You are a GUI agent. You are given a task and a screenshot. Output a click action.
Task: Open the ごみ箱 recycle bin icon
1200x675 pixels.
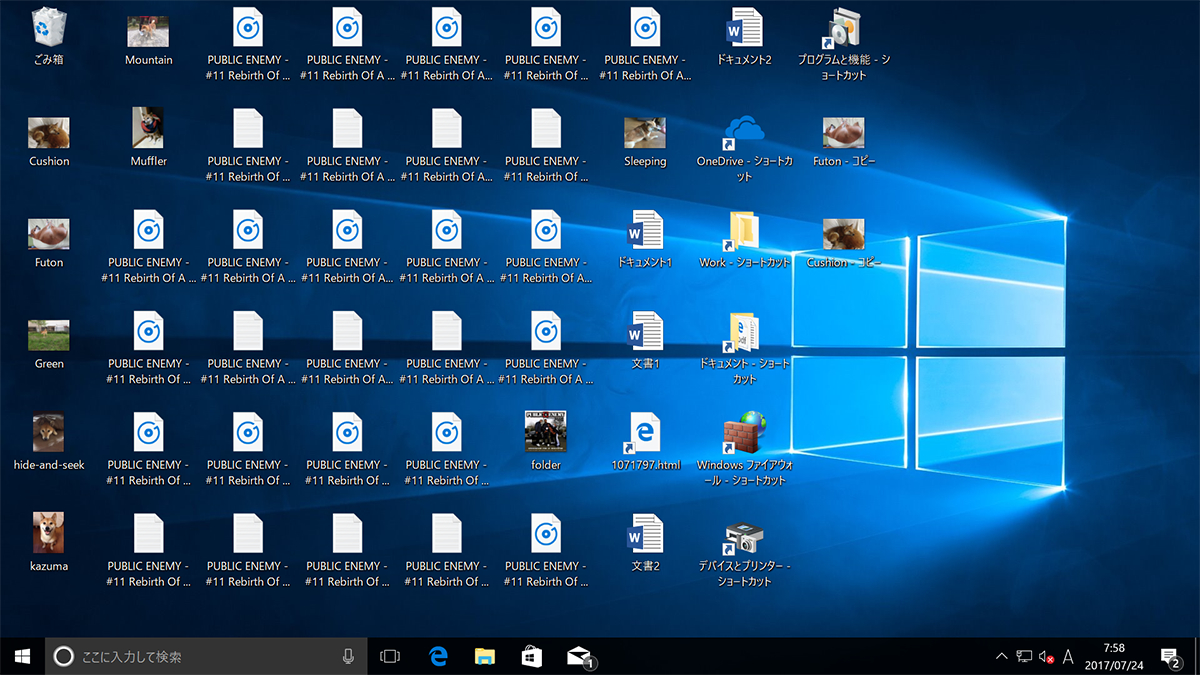point(48,29)
